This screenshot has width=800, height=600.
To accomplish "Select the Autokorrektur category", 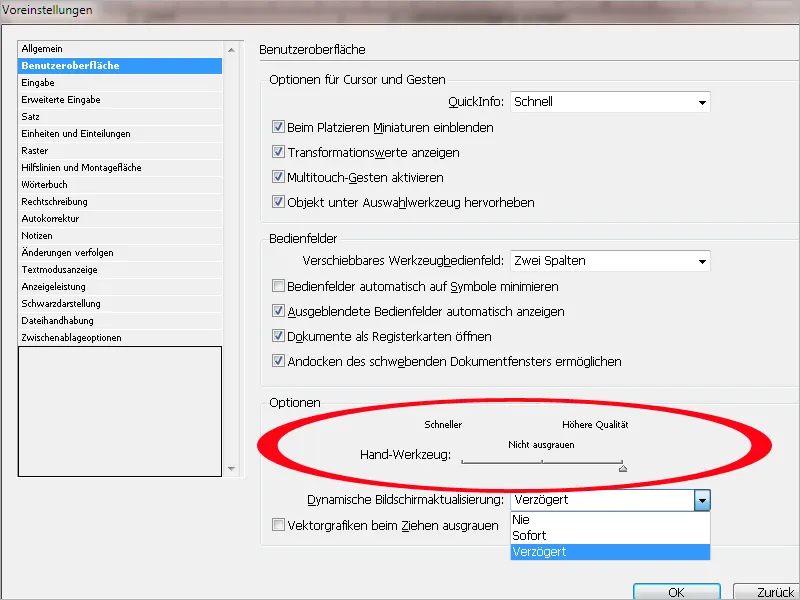I will tap(120, 219).
